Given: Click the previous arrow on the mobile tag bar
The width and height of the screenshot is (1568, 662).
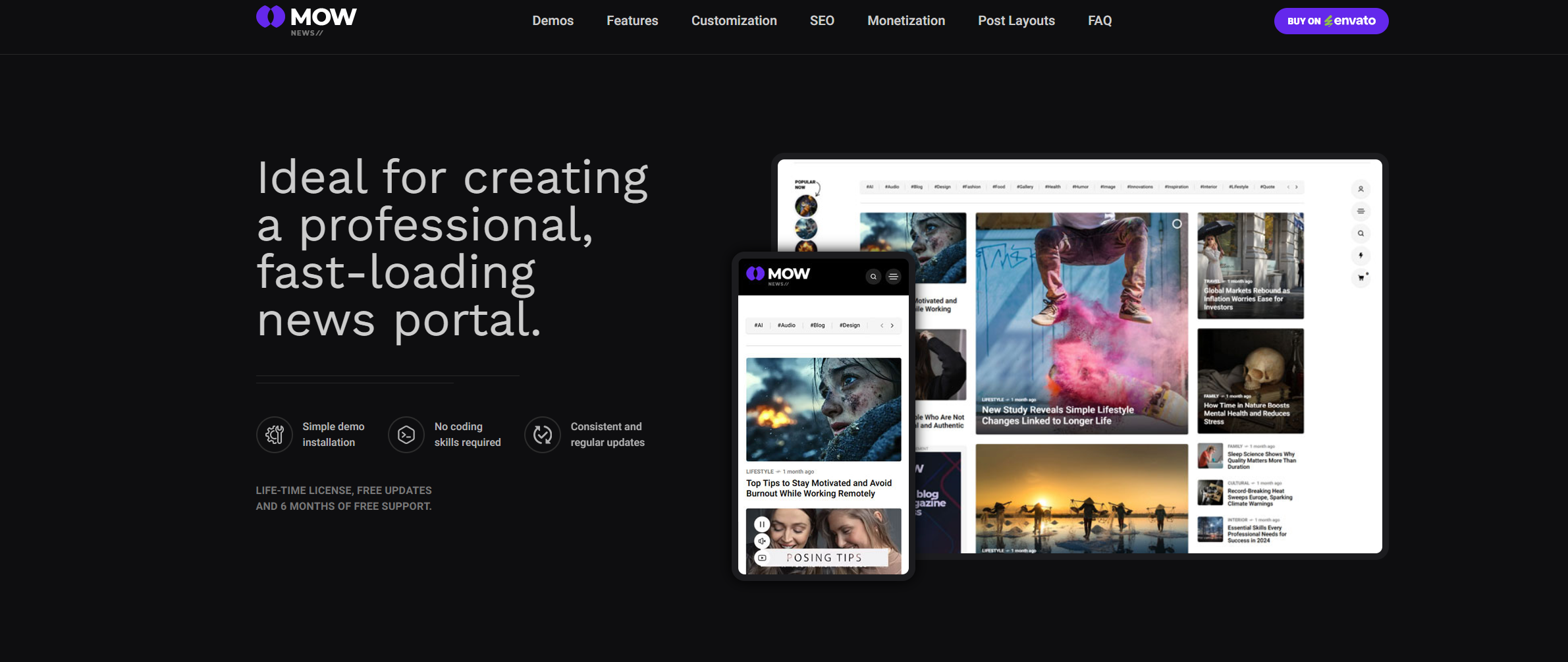Looking at the screenshot, I should click(x=882, y=325).
